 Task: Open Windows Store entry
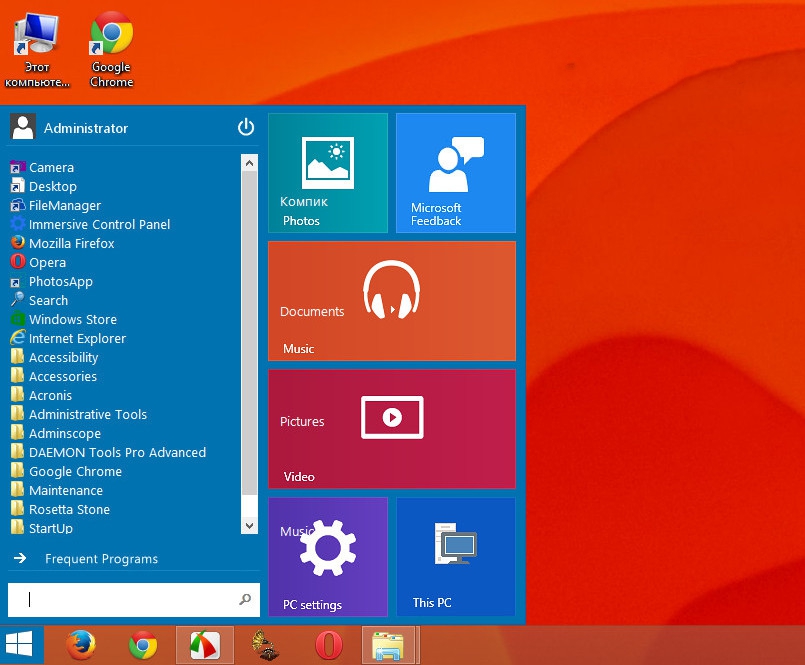click(x=63, y=319)
